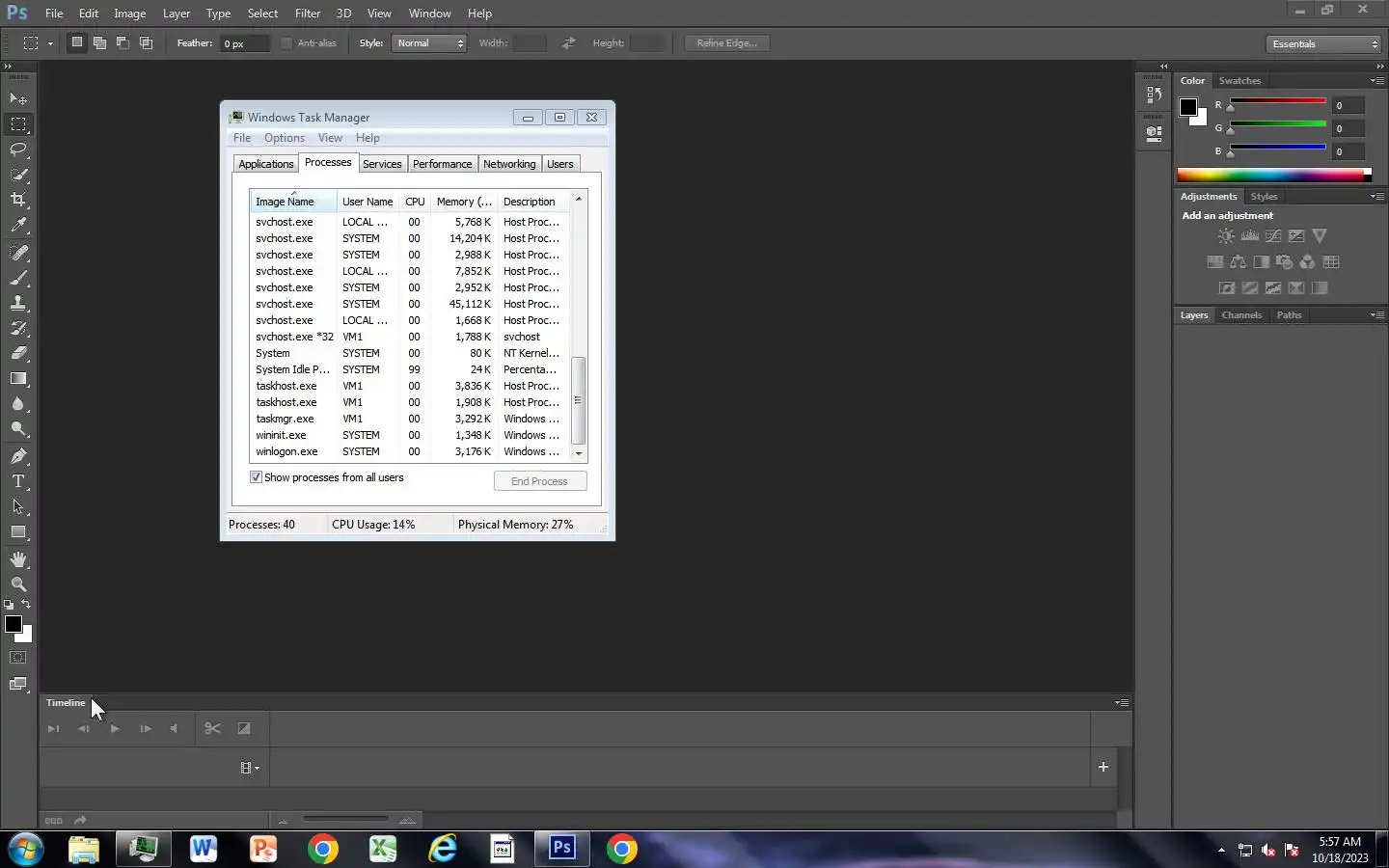This screenshot has height=868, width=1389.
Task: Click the Brightness/Contrast adjustment icon
Action: pyautogui.click(x=1225, y=235)
